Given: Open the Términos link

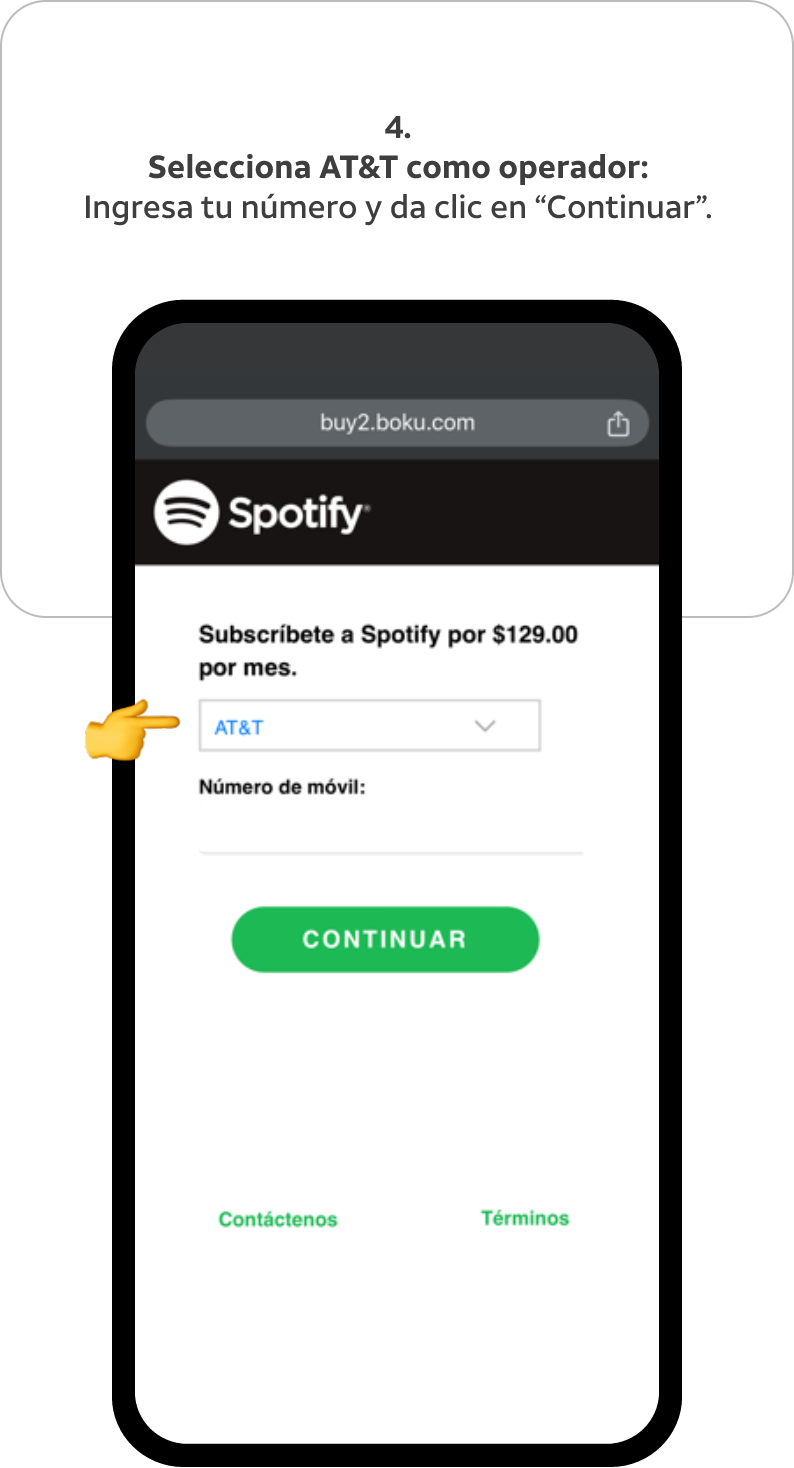Looking at the screenshot, I should tap(525, 1218).
